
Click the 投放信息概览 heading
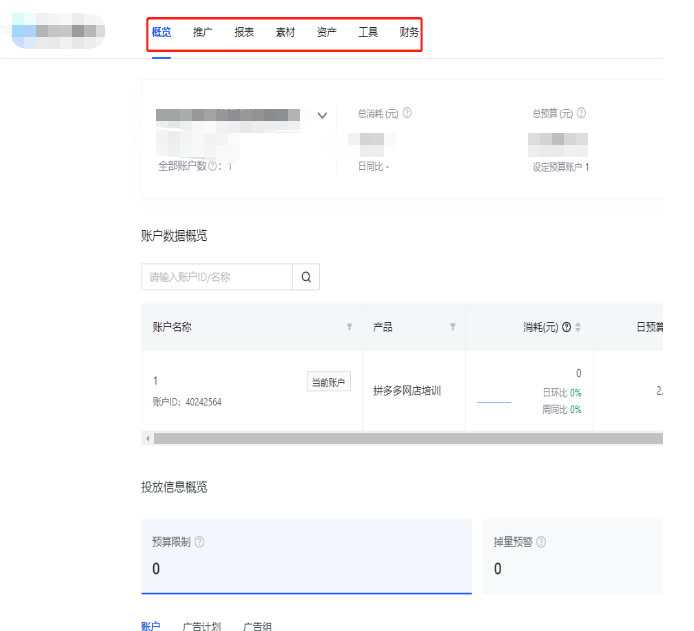click(x=174, y=487)
